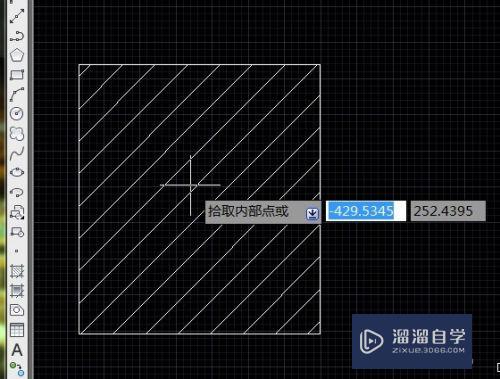Click the Make Block tool
Screen dimensions: 500x379
[17, 232]
